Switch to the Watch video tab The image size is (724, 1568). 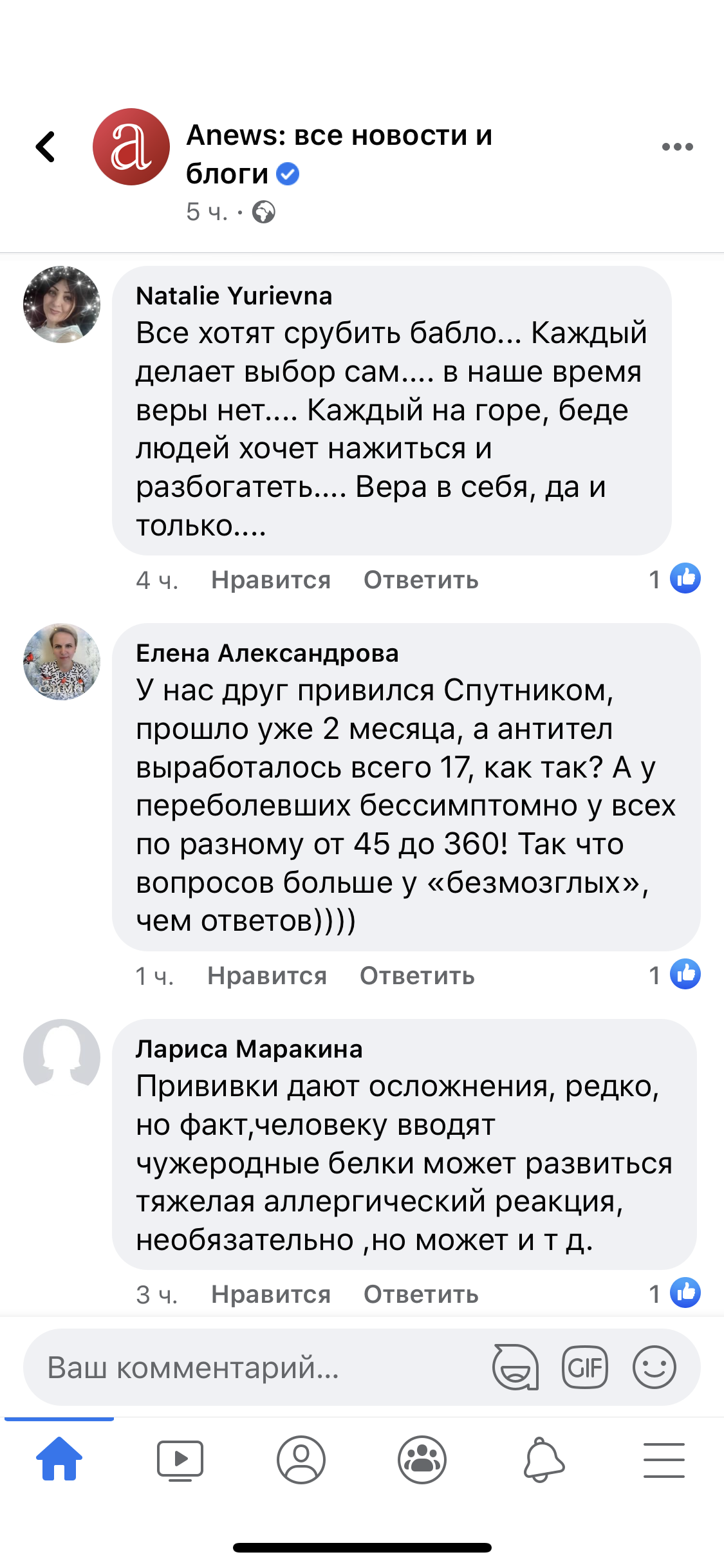point(180,1460)
